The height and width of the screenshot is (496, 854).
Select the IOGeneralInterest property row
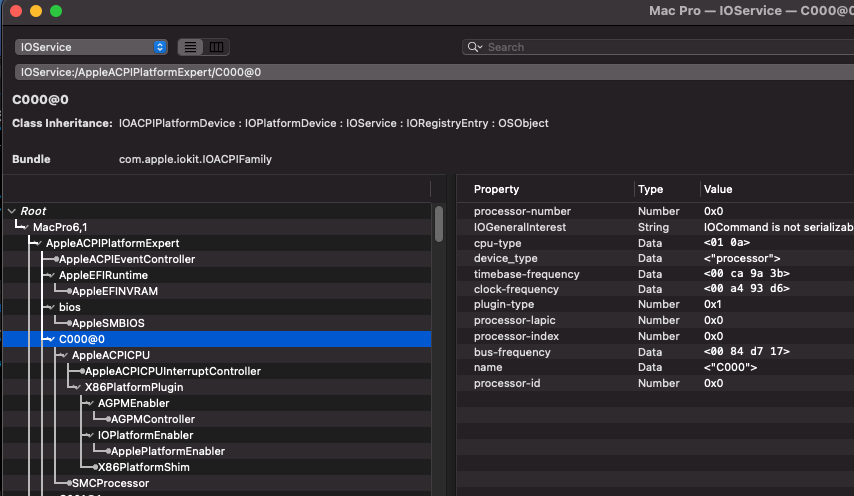click(x=655, y=227)
